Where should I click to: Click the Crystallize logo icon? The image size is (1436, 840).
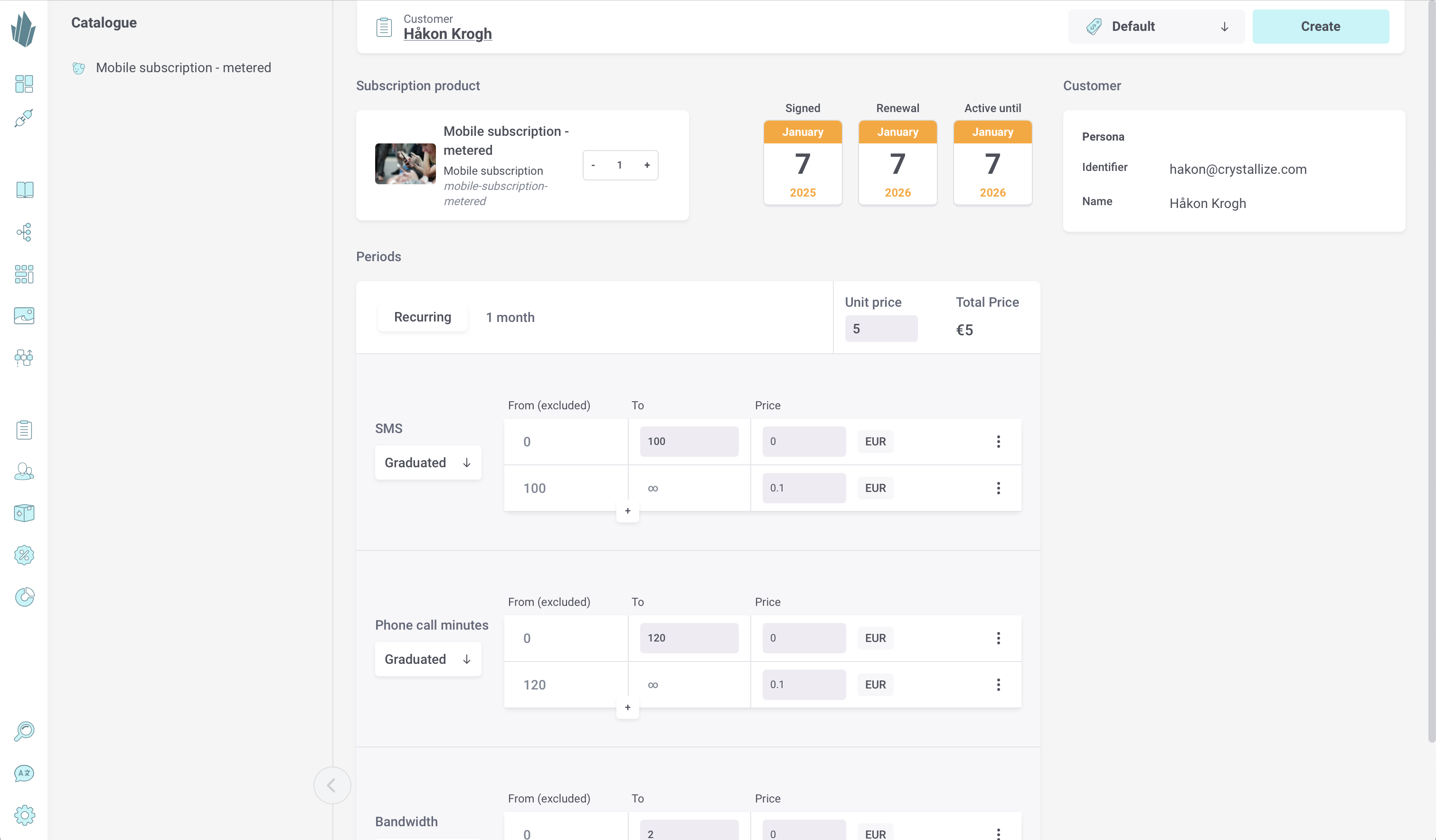pos(23,28)
